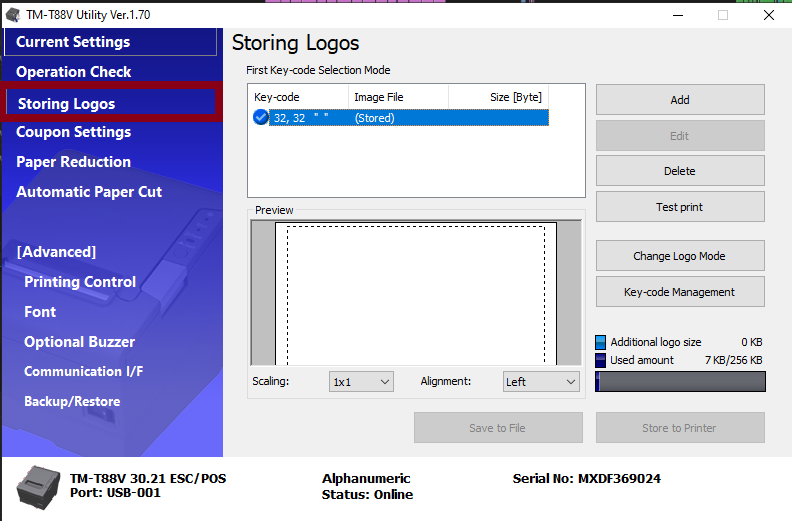Click Store to Printer button
The image size is (800, 521).
(x=680, y=428)
